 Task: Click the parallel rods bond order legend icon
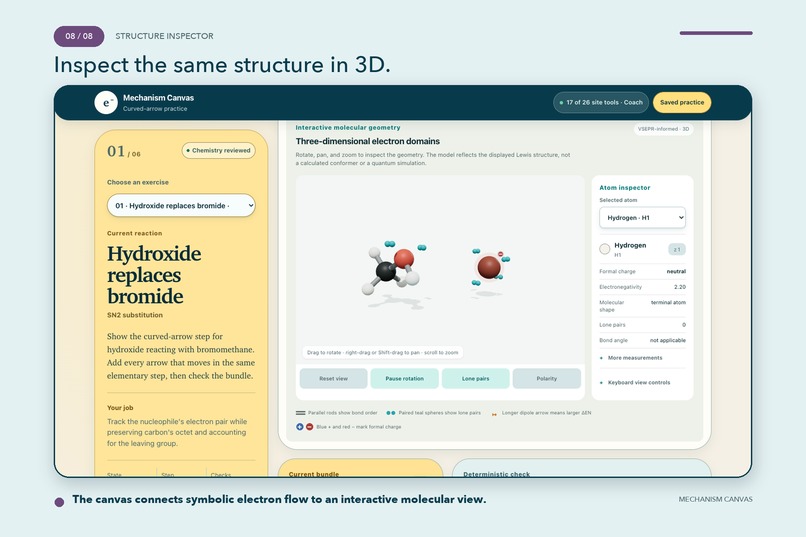[x=301, y=413]
